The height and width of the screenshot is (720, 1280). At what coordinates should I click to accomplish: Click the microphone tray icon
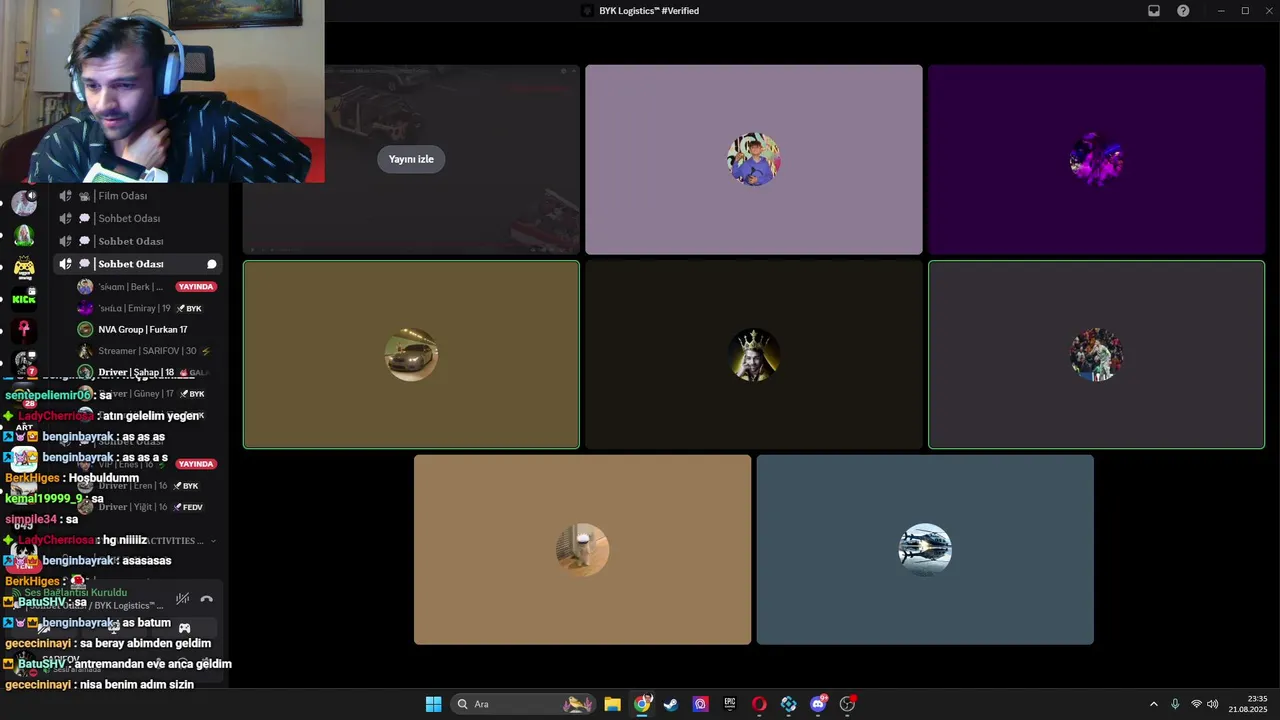1175,704
